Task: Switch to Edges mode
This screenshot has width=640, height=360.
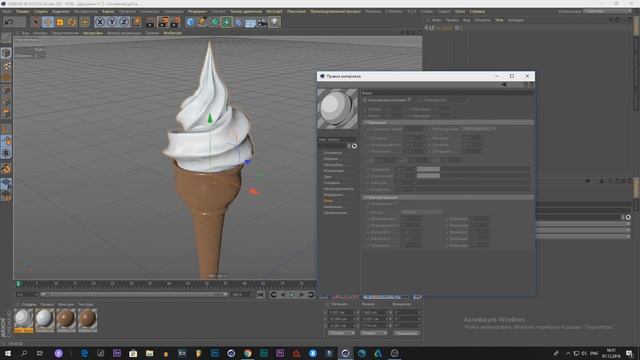Action: pyautogui.click(x=6, y=101)
